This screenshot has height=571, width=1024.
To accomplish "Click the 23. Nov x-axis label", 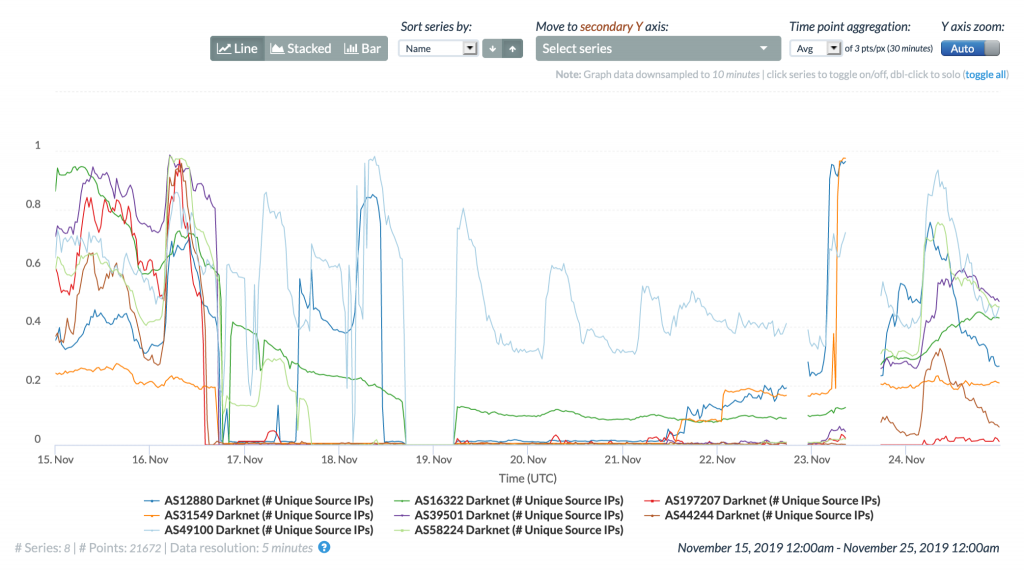I will [x=812, y=460].
